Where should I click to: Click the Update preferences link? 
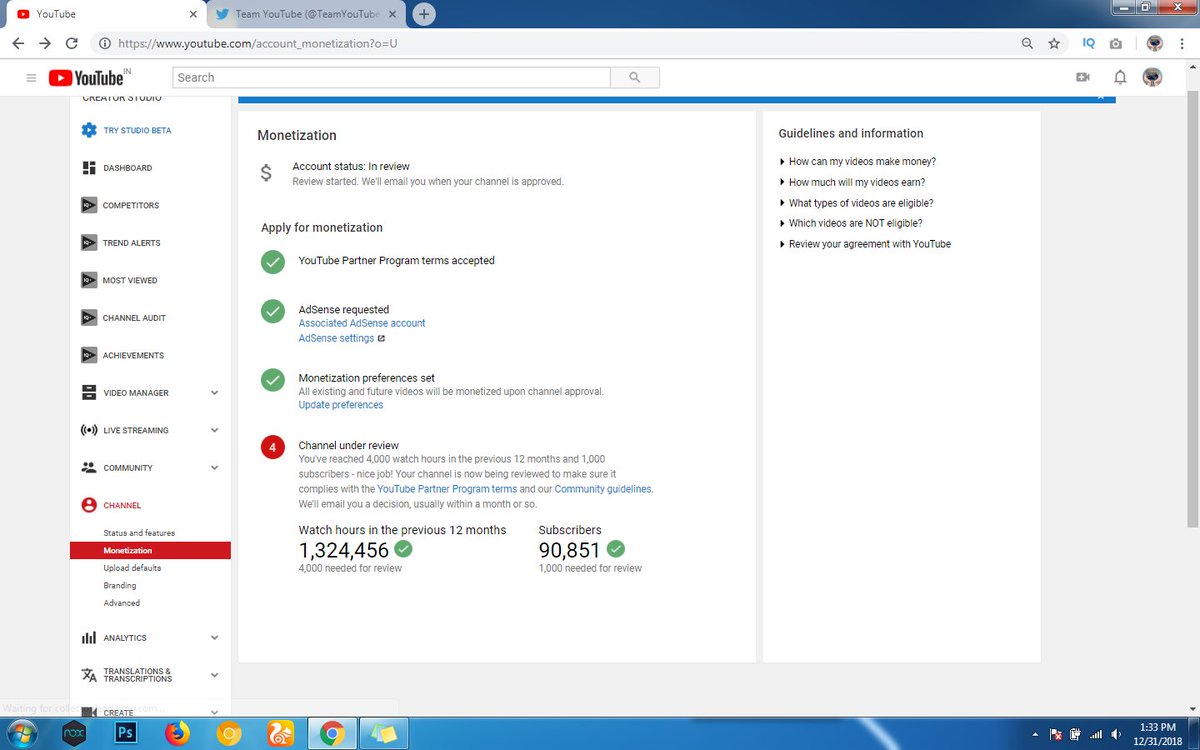341,405
